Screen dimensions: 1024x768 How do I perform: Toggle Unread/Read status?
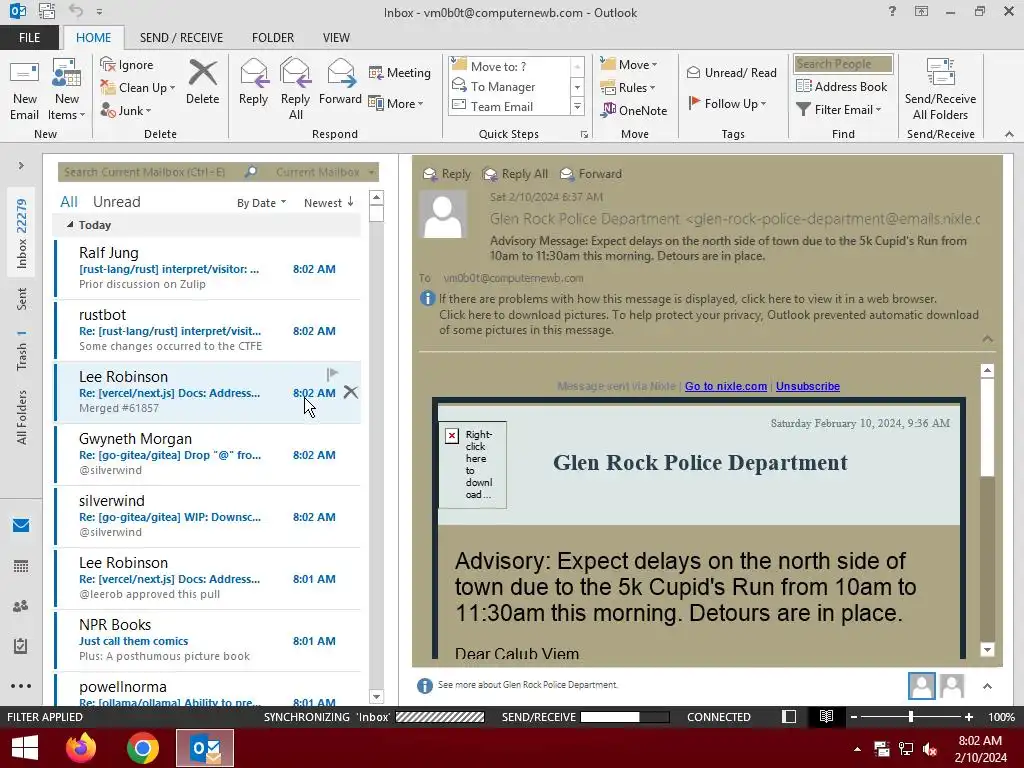click(x=731, y=72)
